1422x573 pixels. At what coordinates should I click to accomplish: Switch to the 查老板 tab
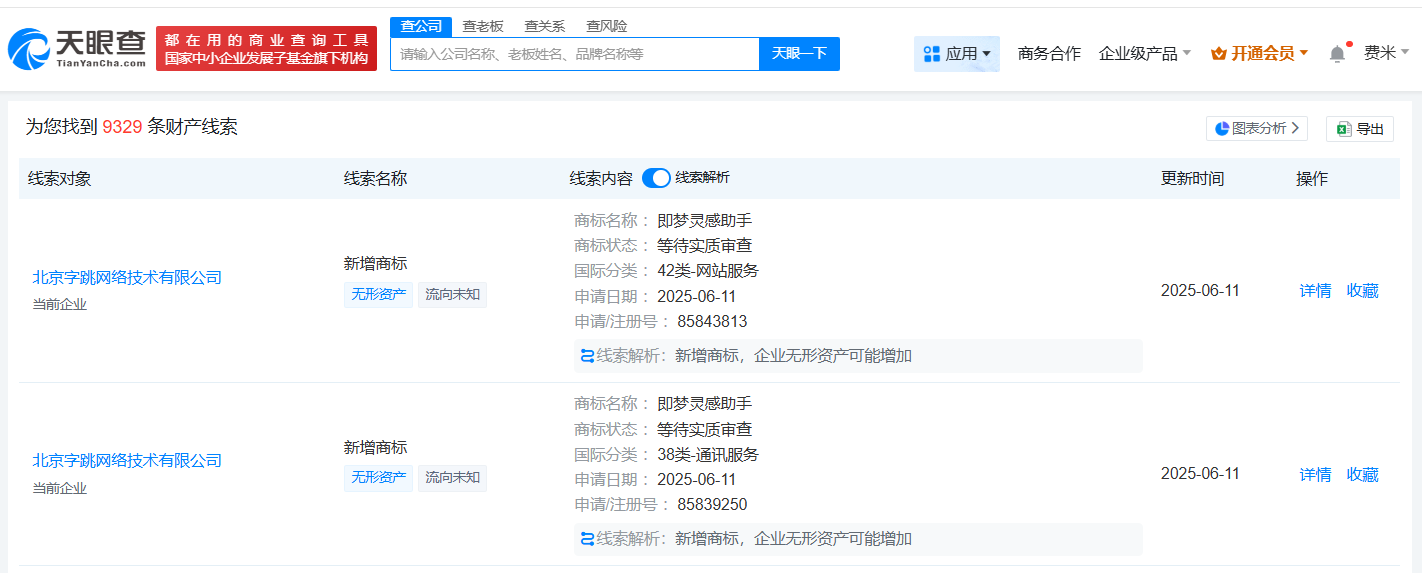482,26
